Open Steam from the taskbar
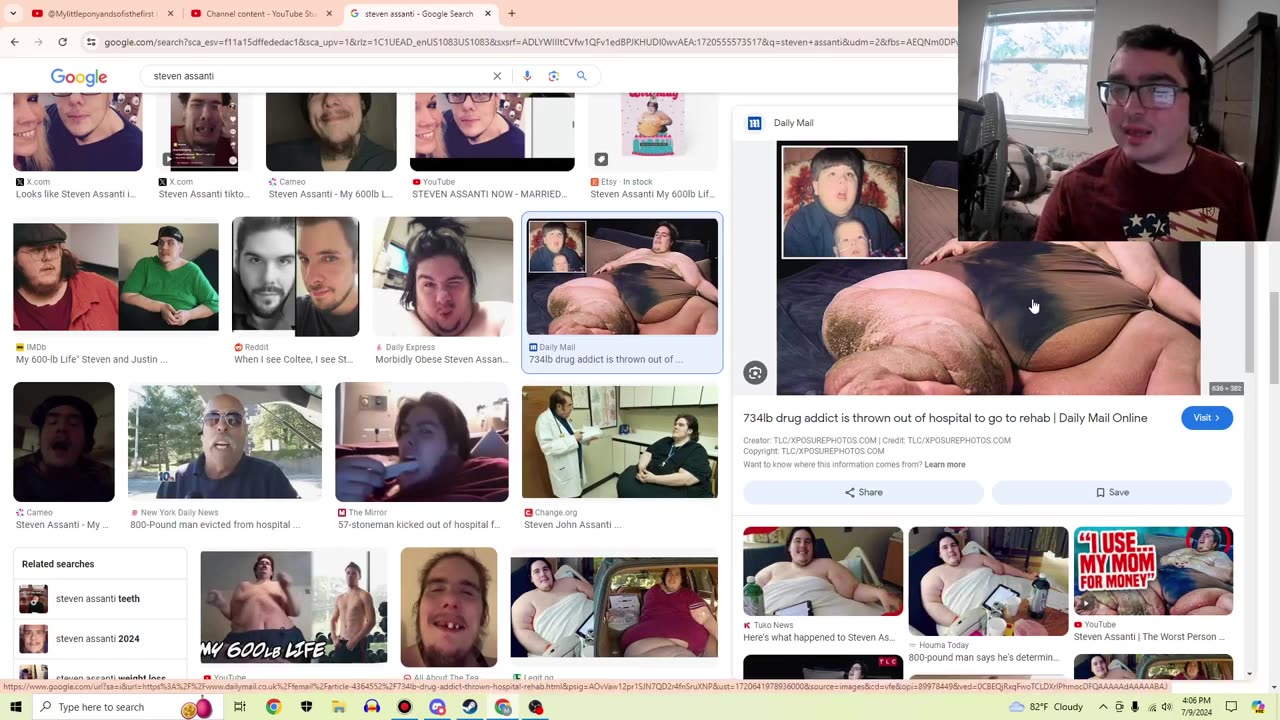The image size is (1280, 720). coord(470,707)
